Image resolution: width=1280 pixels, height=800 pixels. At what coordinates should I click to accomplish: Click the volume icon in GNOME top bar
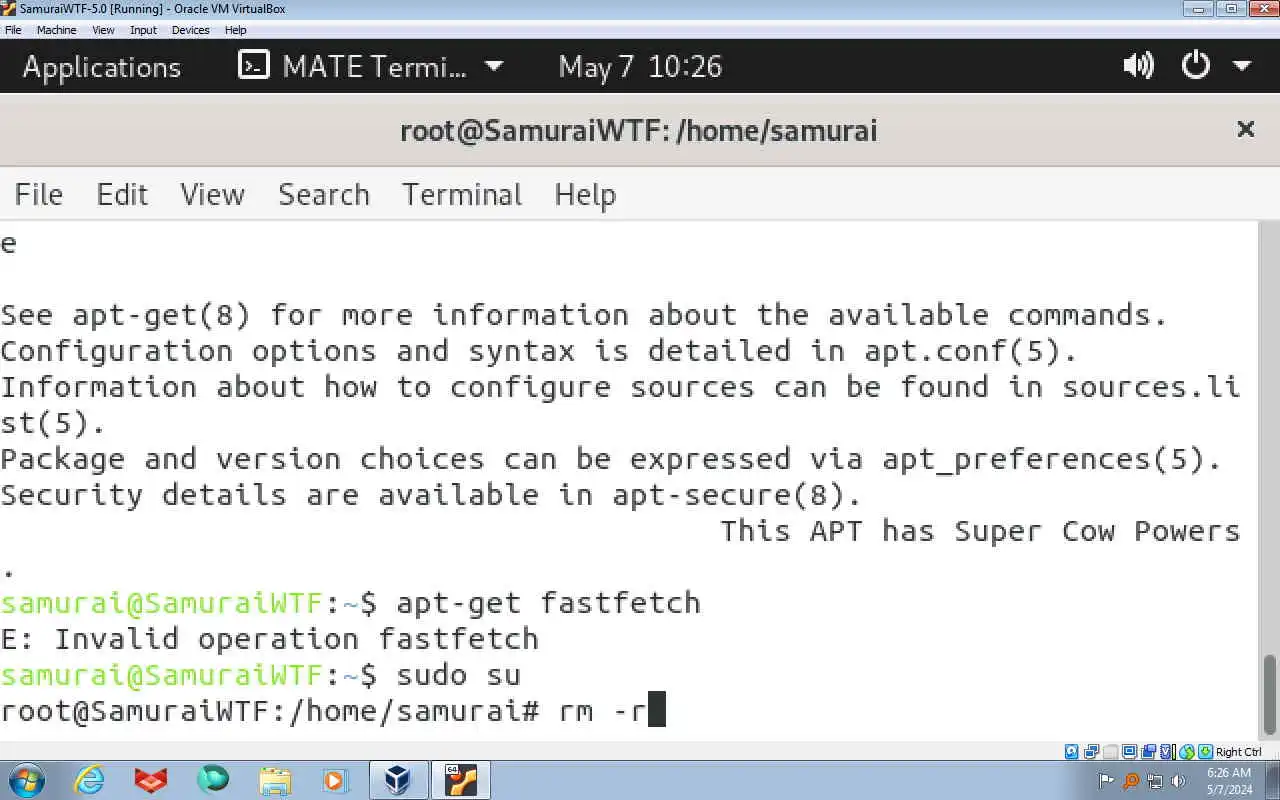click(1138, 67)
